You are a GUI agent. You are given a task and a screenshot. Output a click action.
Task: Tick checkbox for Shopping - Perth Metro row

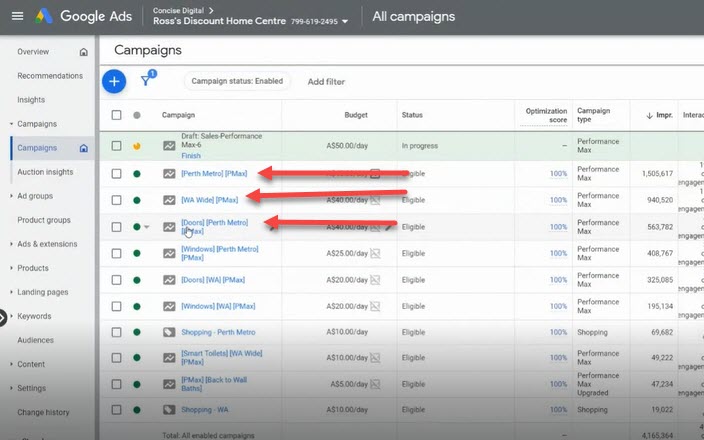[116, 332]
